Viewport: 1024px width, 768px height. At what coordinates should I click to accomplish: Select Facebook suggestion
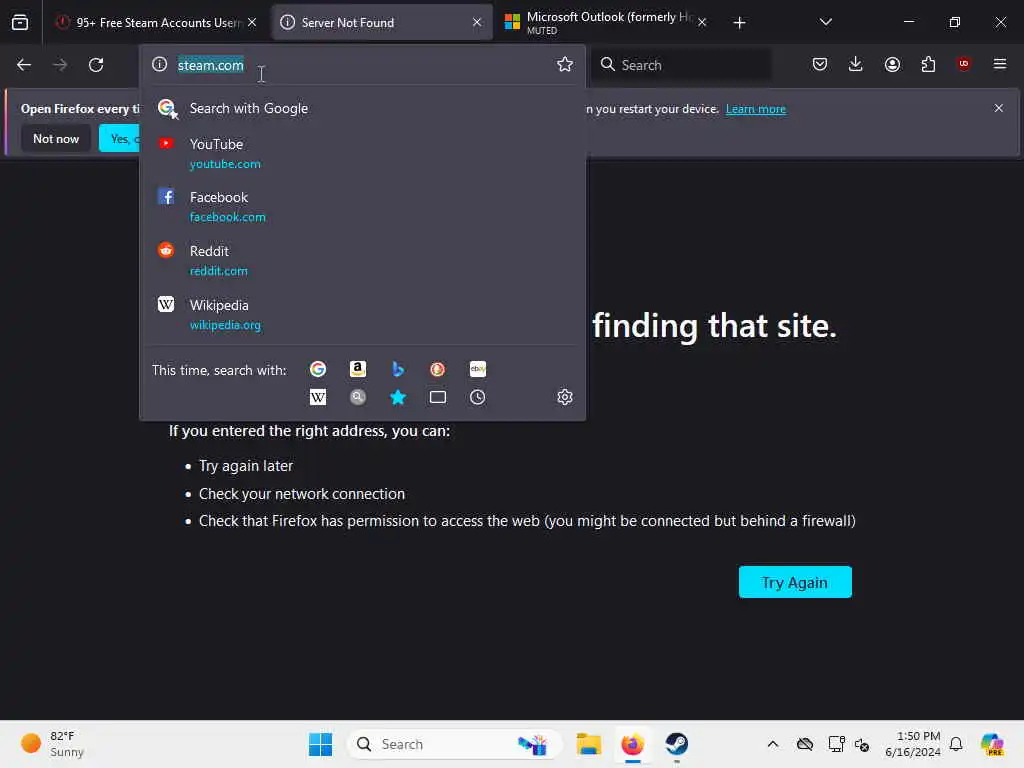coord(362,206)
